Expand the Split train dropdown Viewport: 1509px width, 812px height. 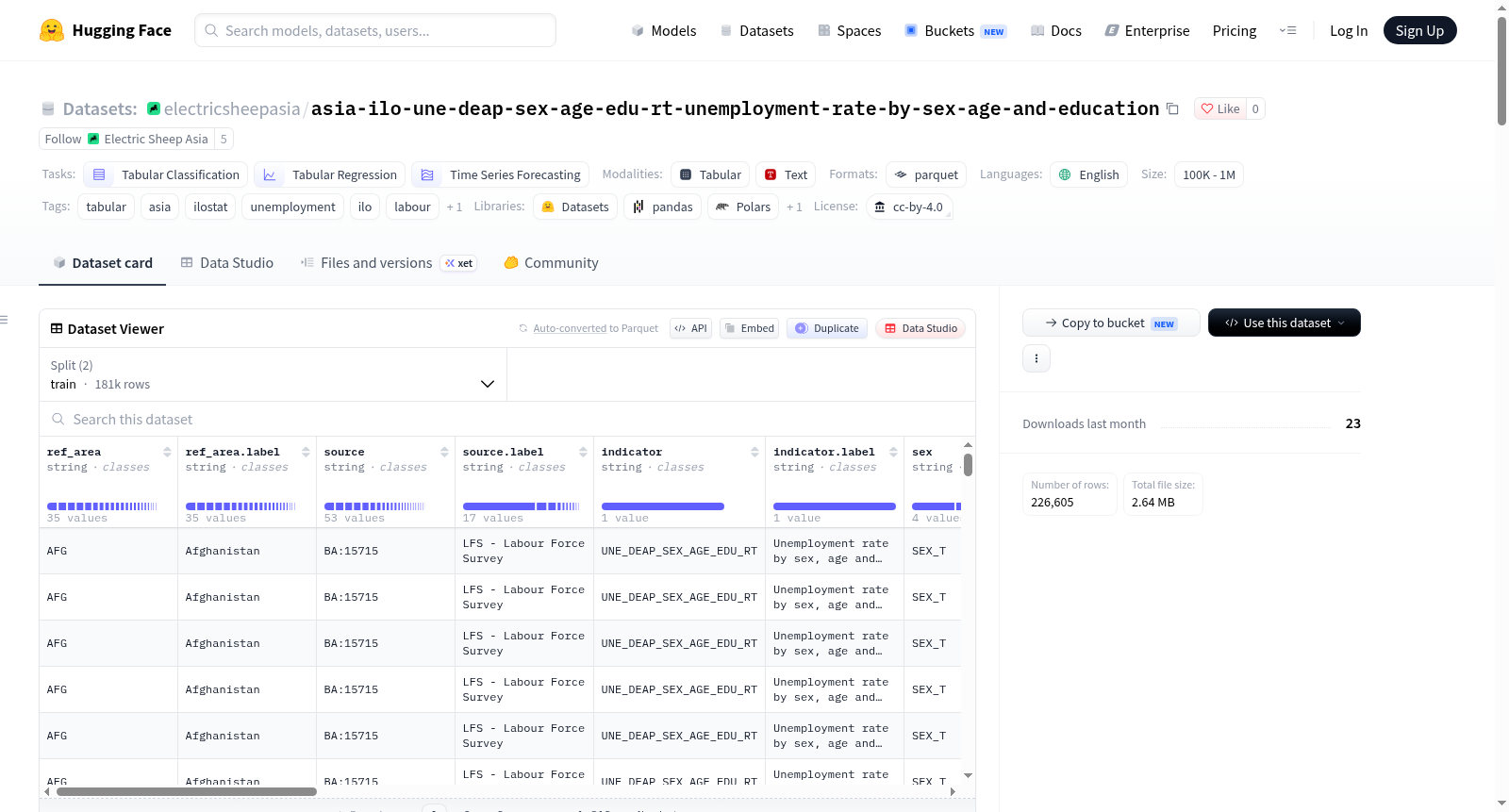pos(273,374)
